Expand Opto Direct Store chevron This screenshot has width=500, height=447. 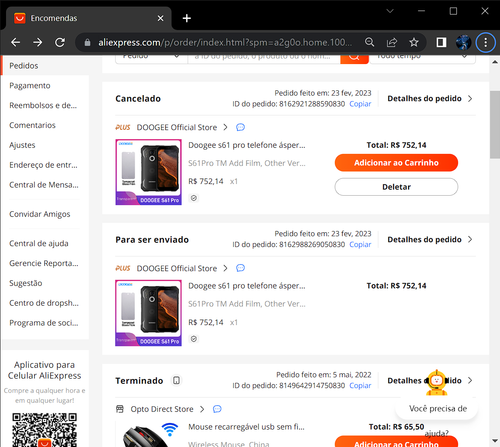click(x=202, y=409)
